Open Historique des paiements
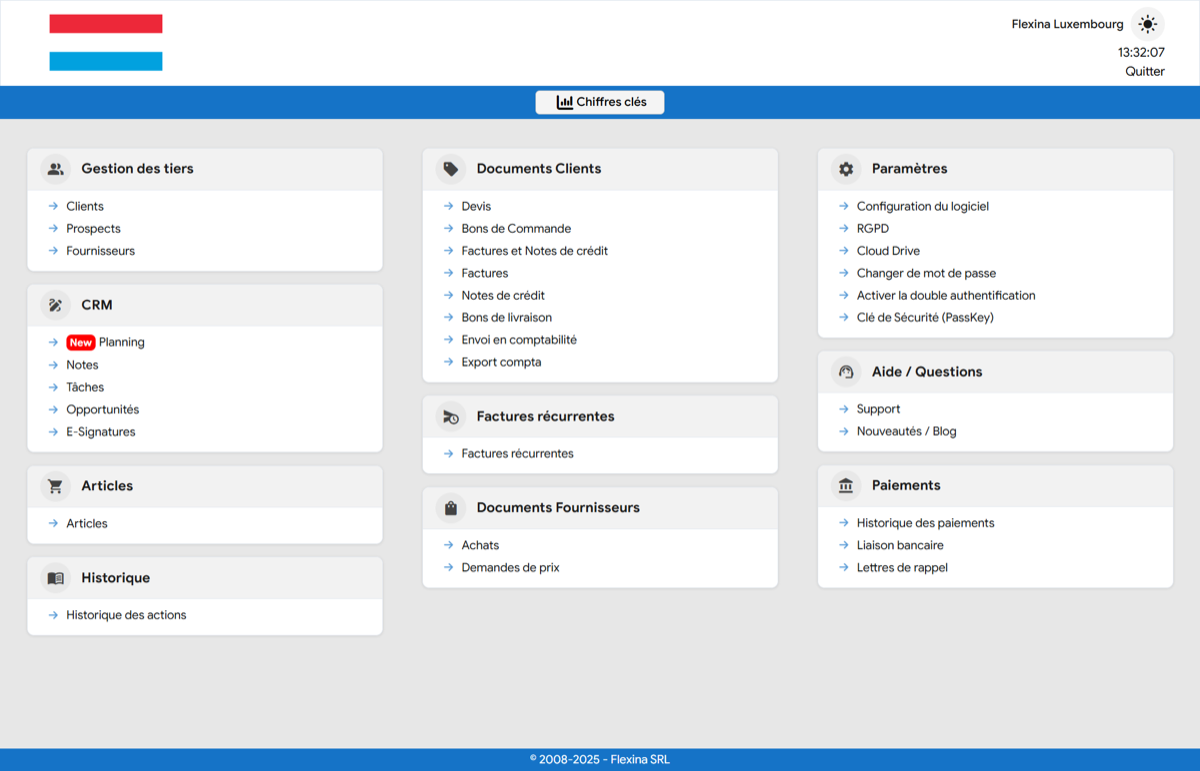This screenshot has height=771, width=1200. [925, 523]
